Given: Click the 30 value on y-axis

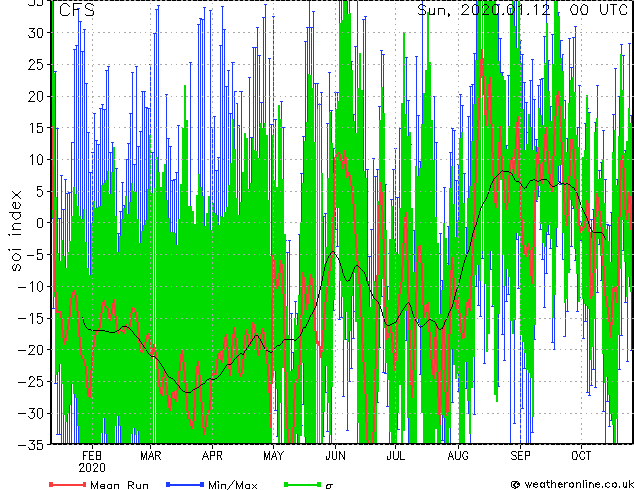Looking at the screenshot, I should [35, 33].
